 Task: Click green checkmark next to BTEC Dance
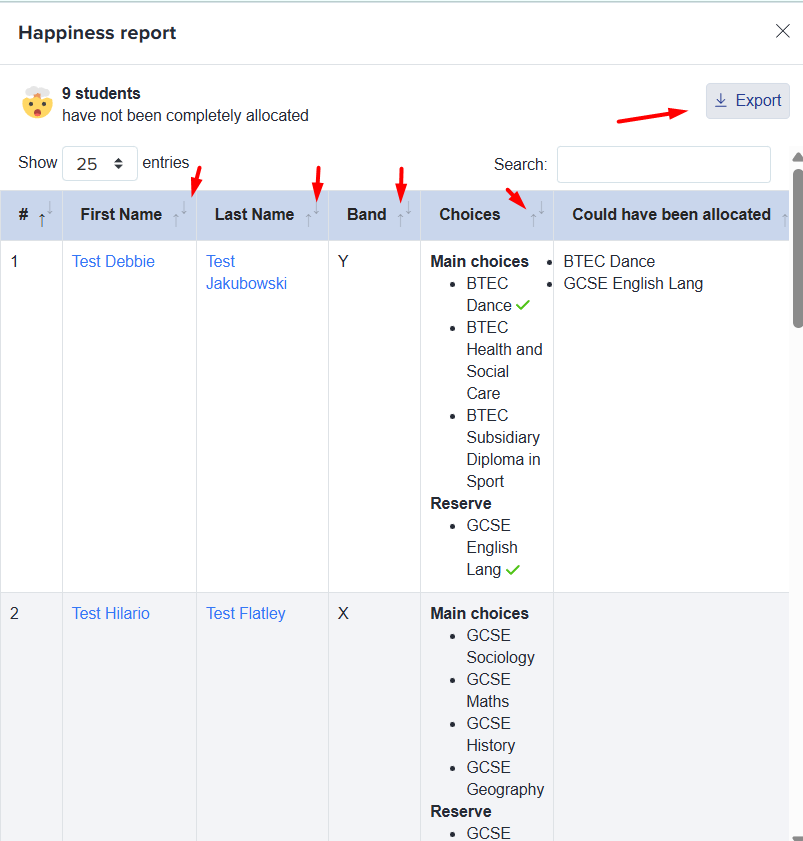[523, 305]
